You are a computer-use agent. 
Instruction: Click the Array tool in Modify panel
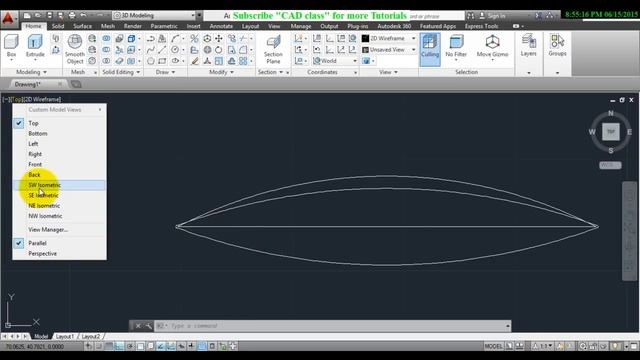coord(243,61)
